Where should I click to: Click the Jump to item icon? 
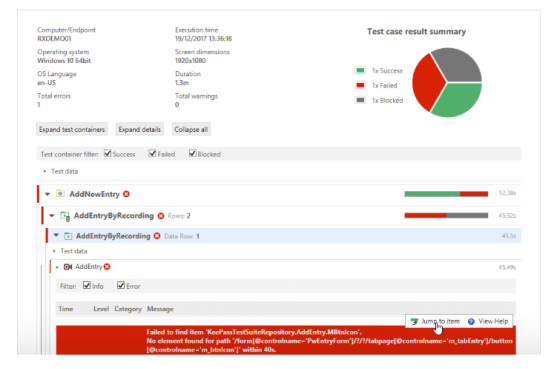pyautogui.click(x=414, y=321)
